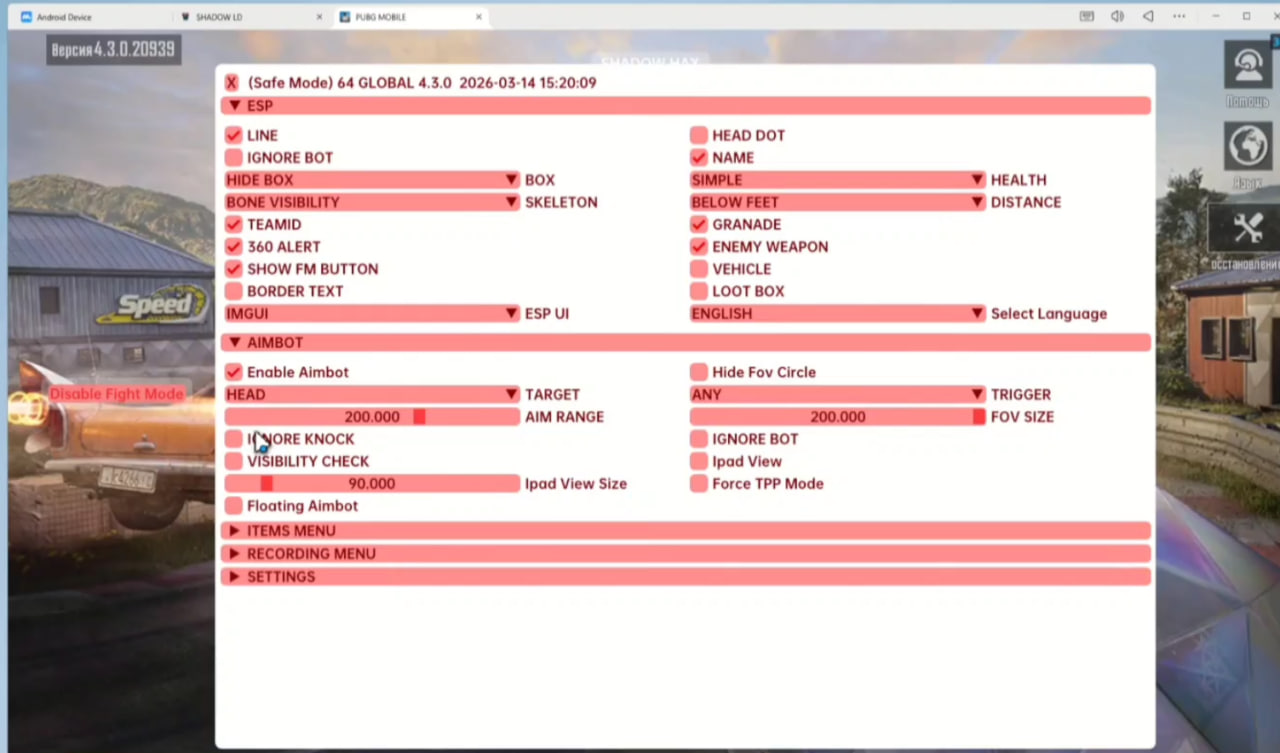Image resolution: width=1280 pixels, height=753 pixels.
Task: Click the Ipad View Size value field
Action: (371, 484)
